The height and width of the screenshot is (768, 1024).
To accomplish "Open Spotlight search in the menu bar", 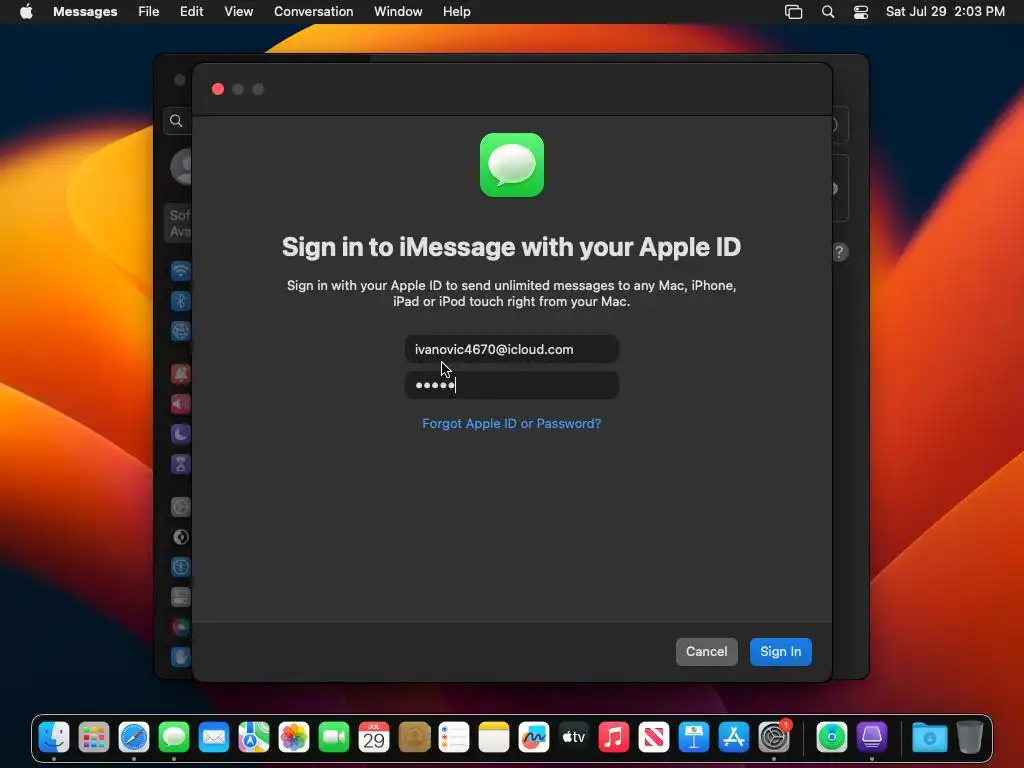I will pyautogui.click(x=828, y=12).
